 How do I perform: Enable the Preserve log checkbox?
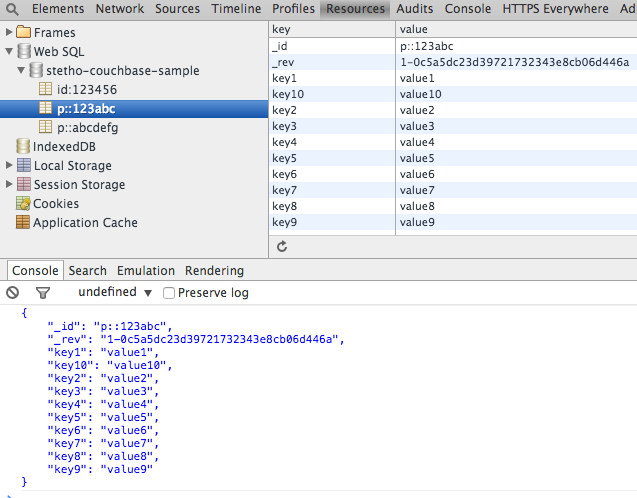pos(169,293)
